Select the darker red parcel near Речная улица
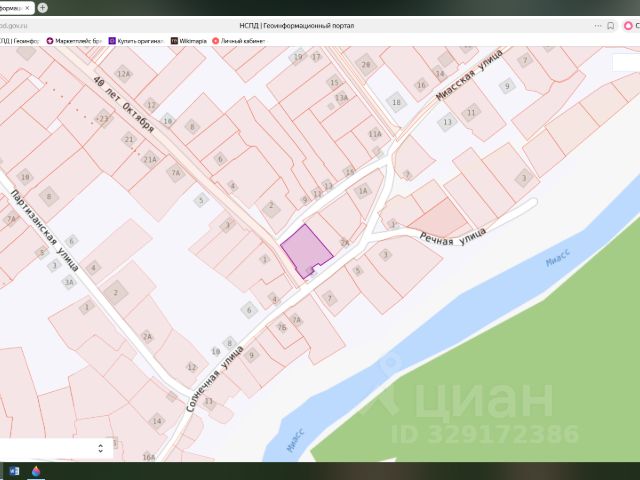This screenshot has height=480, width=640. click(438, 219)
